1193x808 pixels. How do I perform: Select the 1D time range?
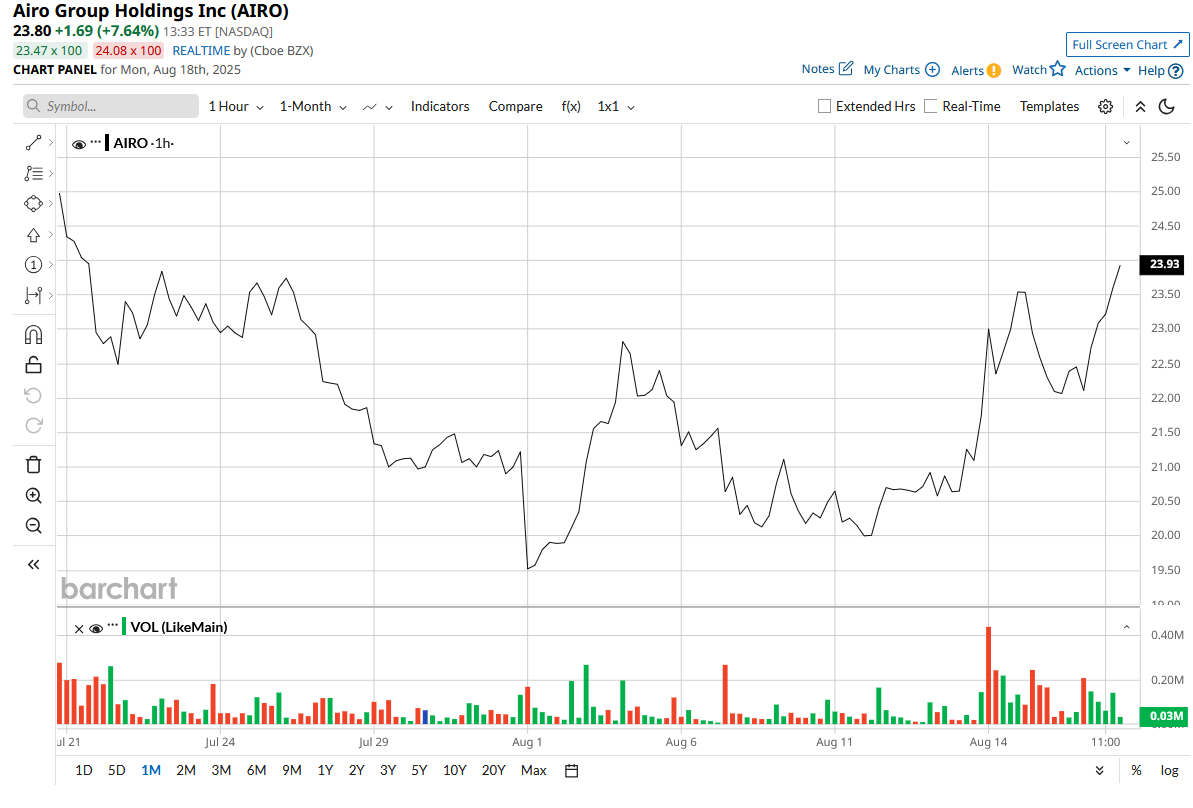(84, 771)
